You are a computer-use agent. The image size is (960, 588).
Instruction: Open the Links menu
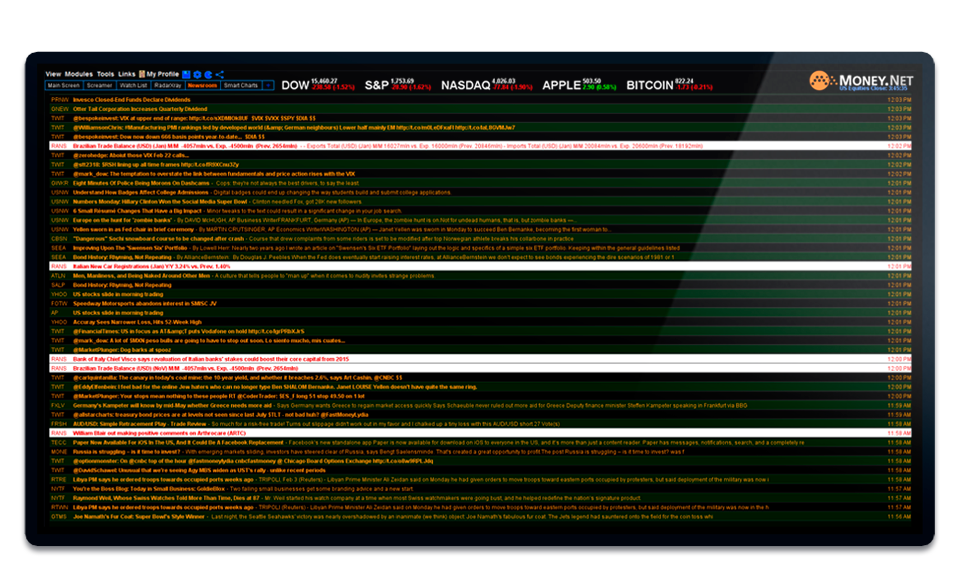[x=127, y=74]
